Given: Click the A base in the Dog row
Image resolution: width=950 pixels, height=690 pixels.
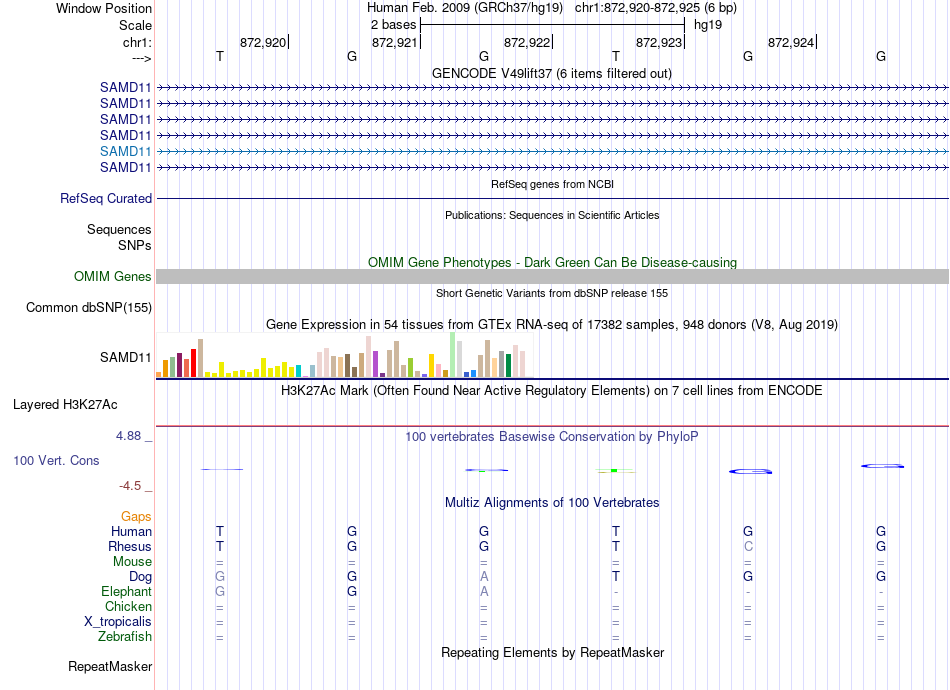Looking at the screenshot, I should tap(484, 577).
